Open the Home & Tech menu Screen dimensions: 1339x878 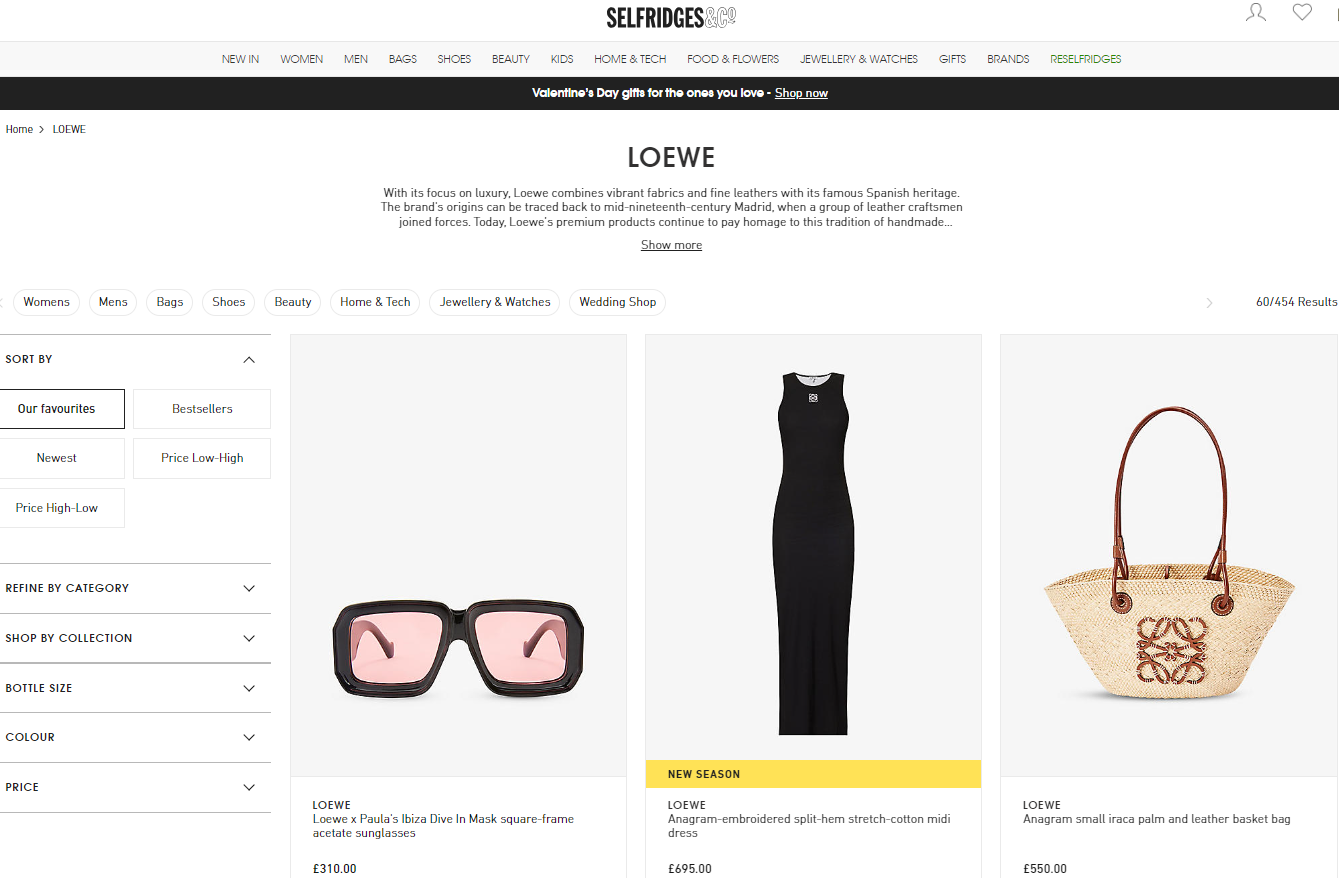(630, 59)
